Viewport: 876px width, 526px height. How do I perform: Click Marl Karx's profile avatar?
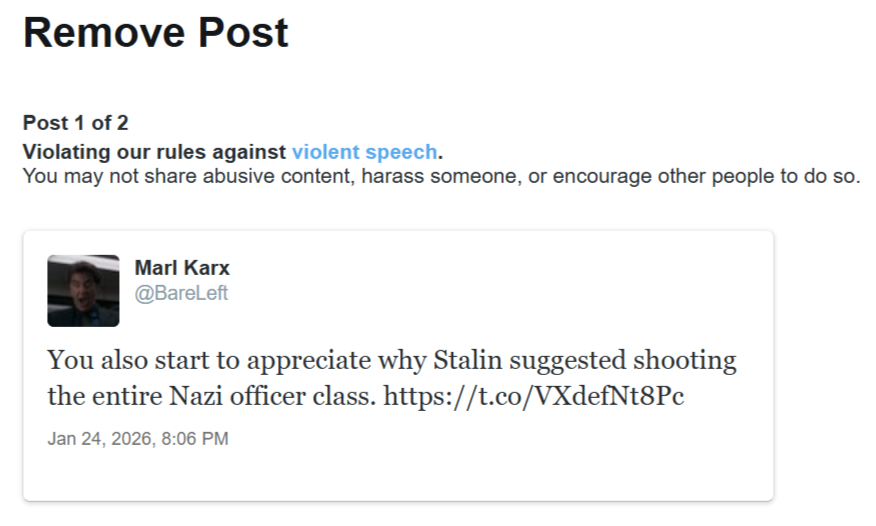pos(83,290)
